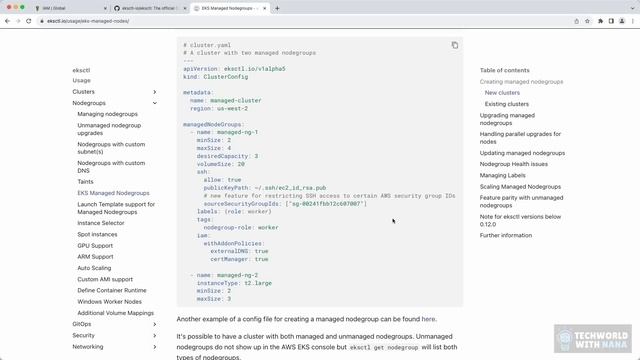The height and width of the screenshot is (360, 640).
Task: Open Define Container Runtime page
Action: pos(112,291)
